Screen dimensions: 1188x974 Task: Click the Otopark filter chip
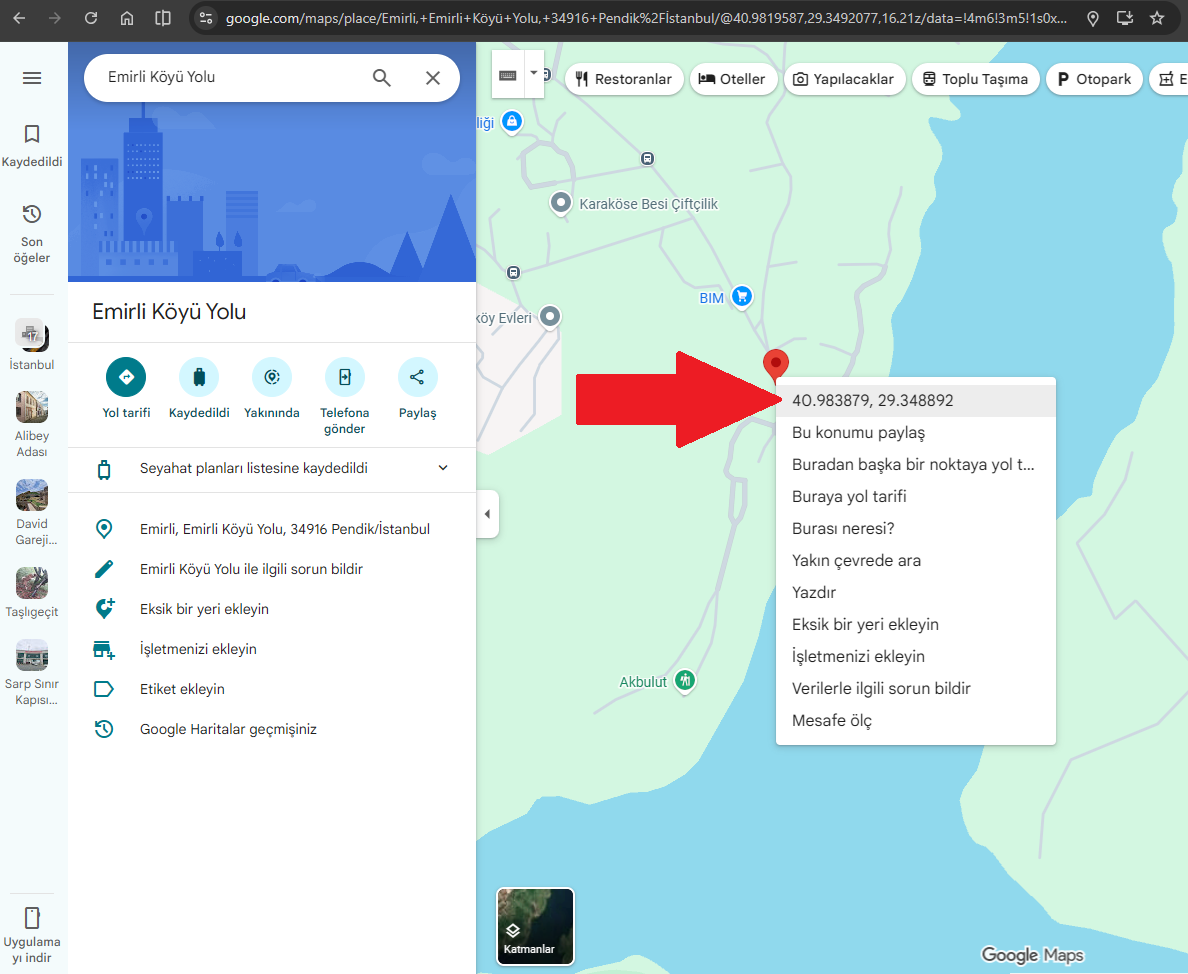point(1094,80)
